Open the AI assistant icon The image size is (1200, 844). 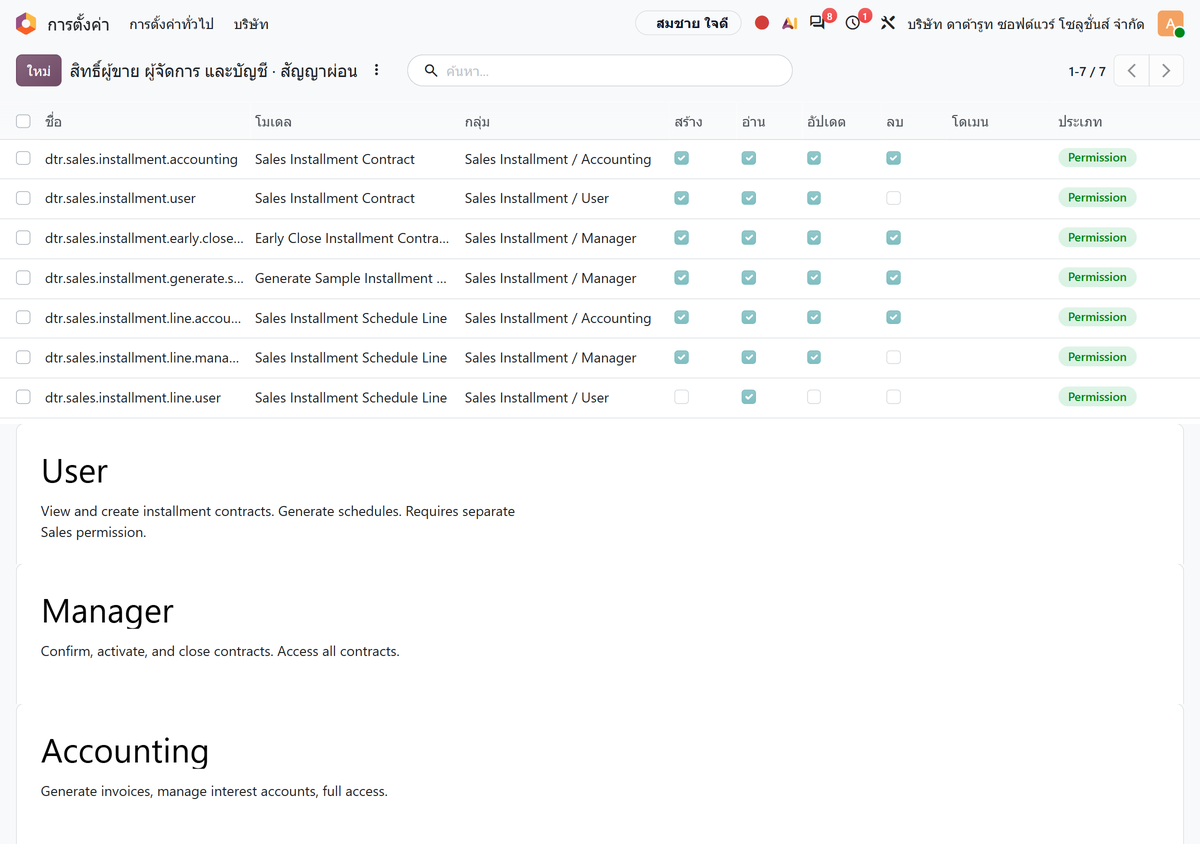pos(790,23)
